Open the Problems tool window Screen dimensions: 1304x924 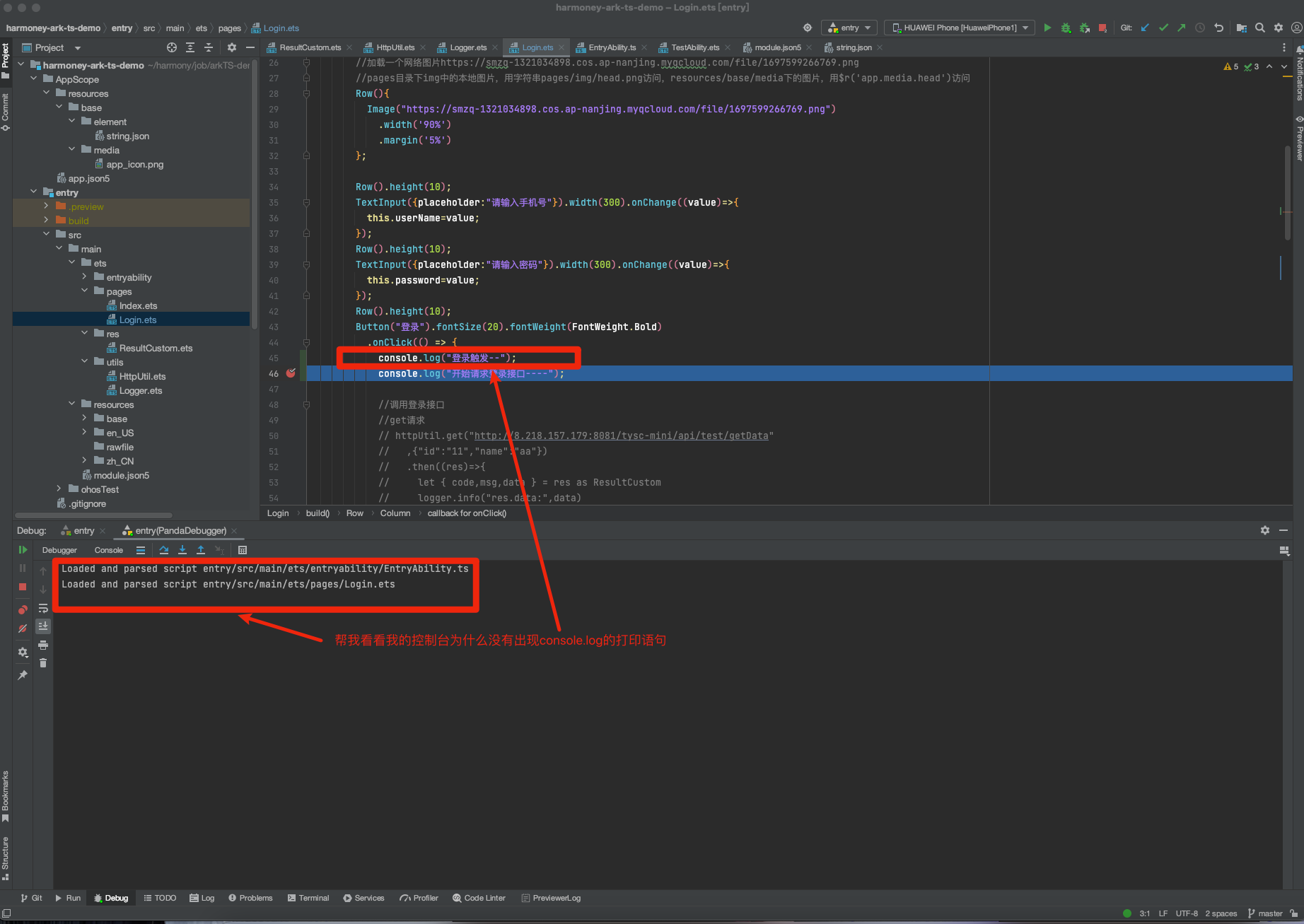pos(250,898)
